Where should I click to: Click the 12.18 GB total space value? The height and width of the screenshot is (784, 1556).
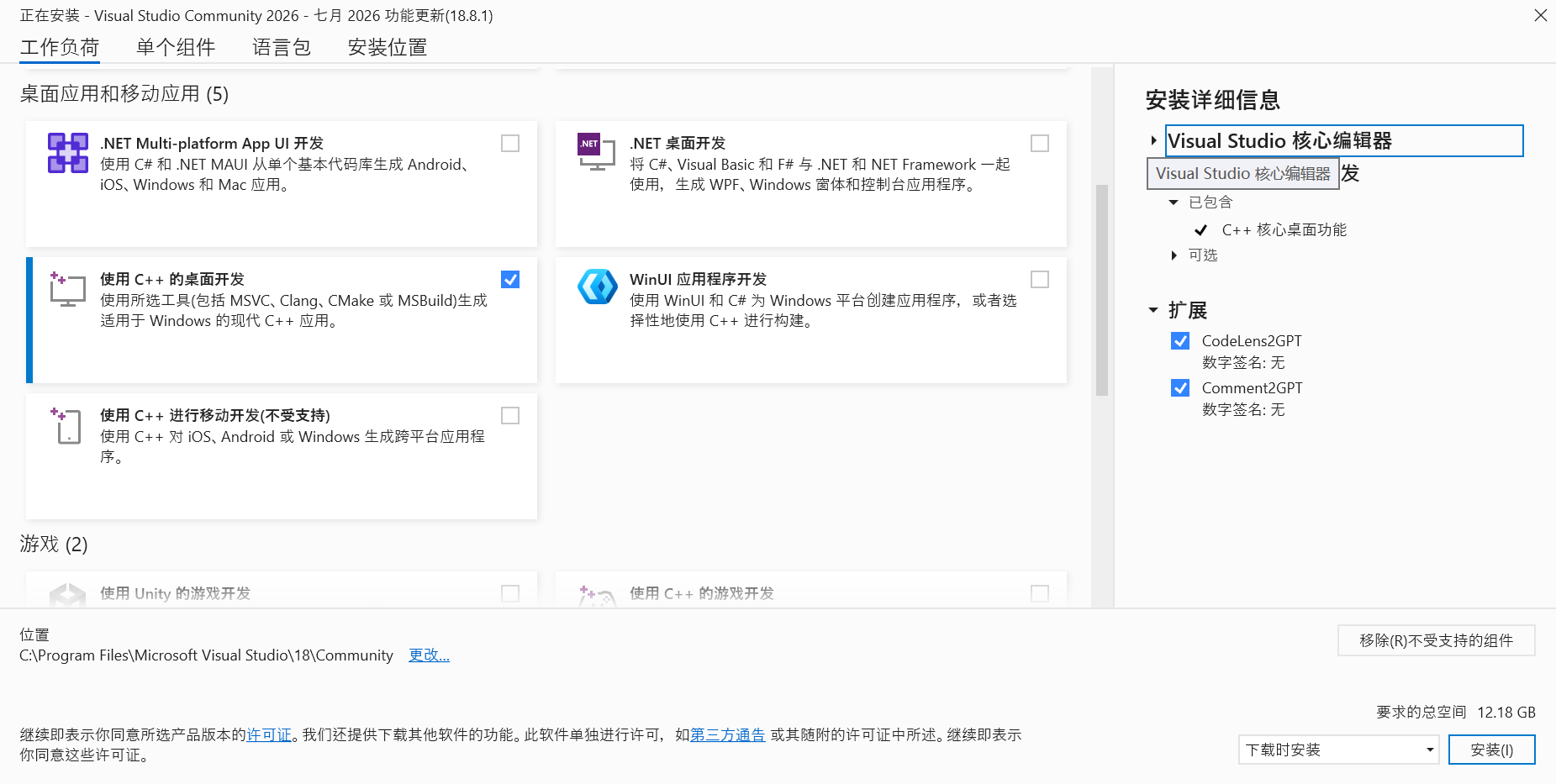point(1506,713)
